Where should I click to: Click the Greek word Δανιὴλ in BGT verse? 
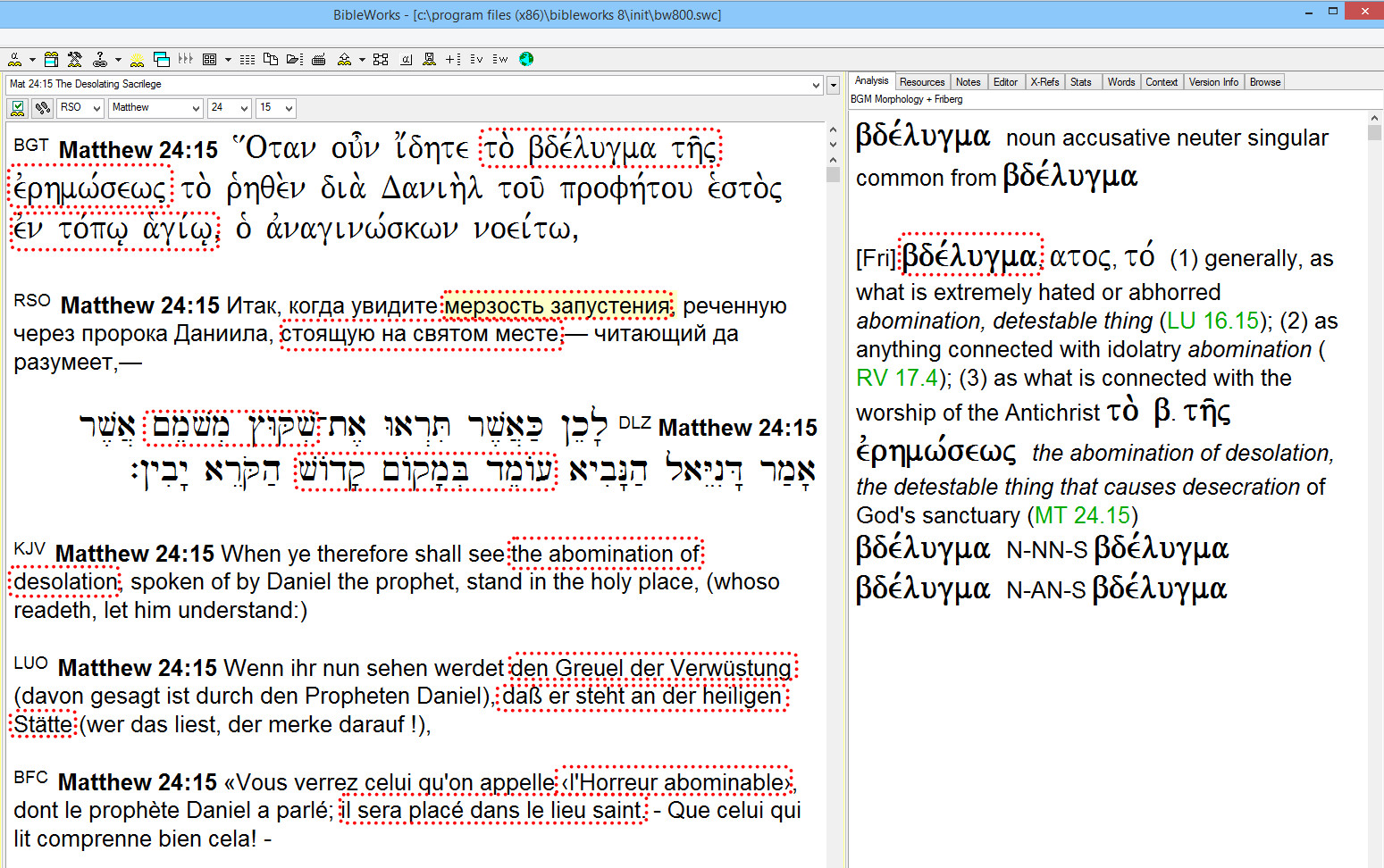click(432, 188)
